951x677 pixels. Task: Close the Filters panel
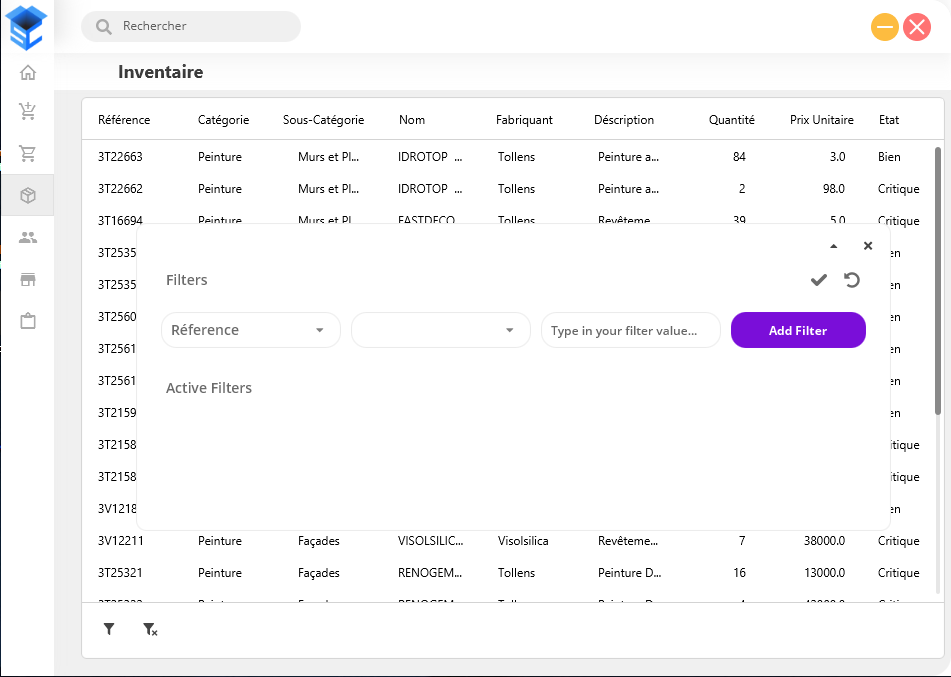point(868,246)
